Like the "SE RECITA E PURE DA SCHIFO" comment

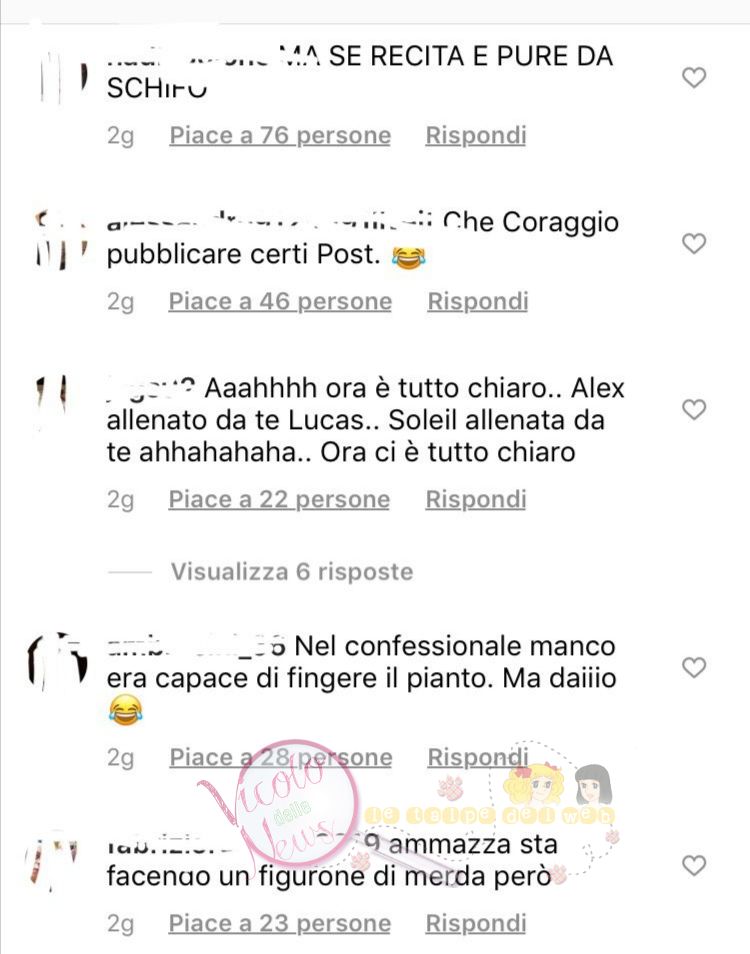(693, 78)
